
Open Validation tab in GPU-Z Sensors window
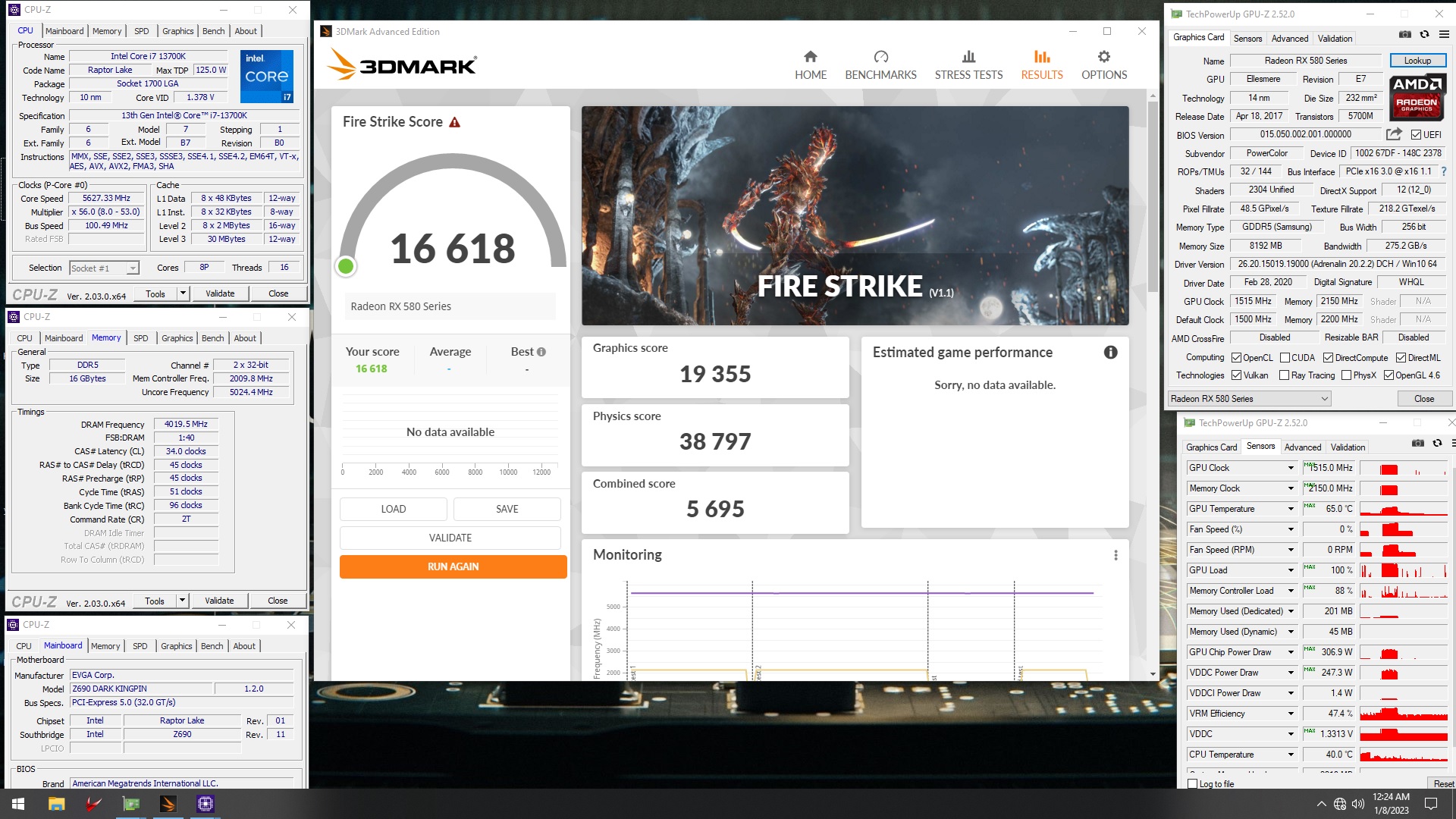click(1348, 447)
